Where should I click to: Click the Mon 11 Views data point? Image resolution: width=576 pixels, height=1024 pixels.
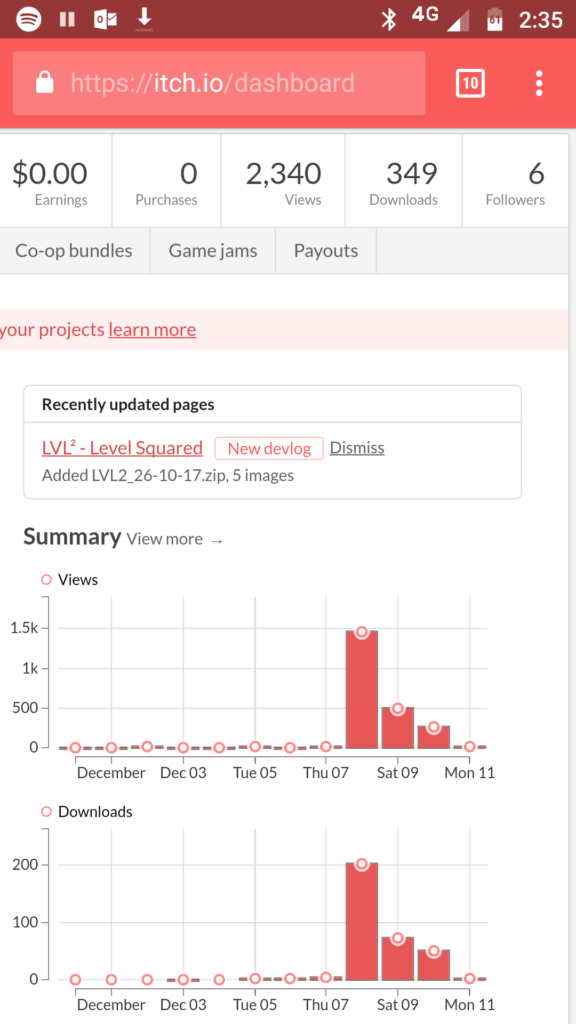470,746
